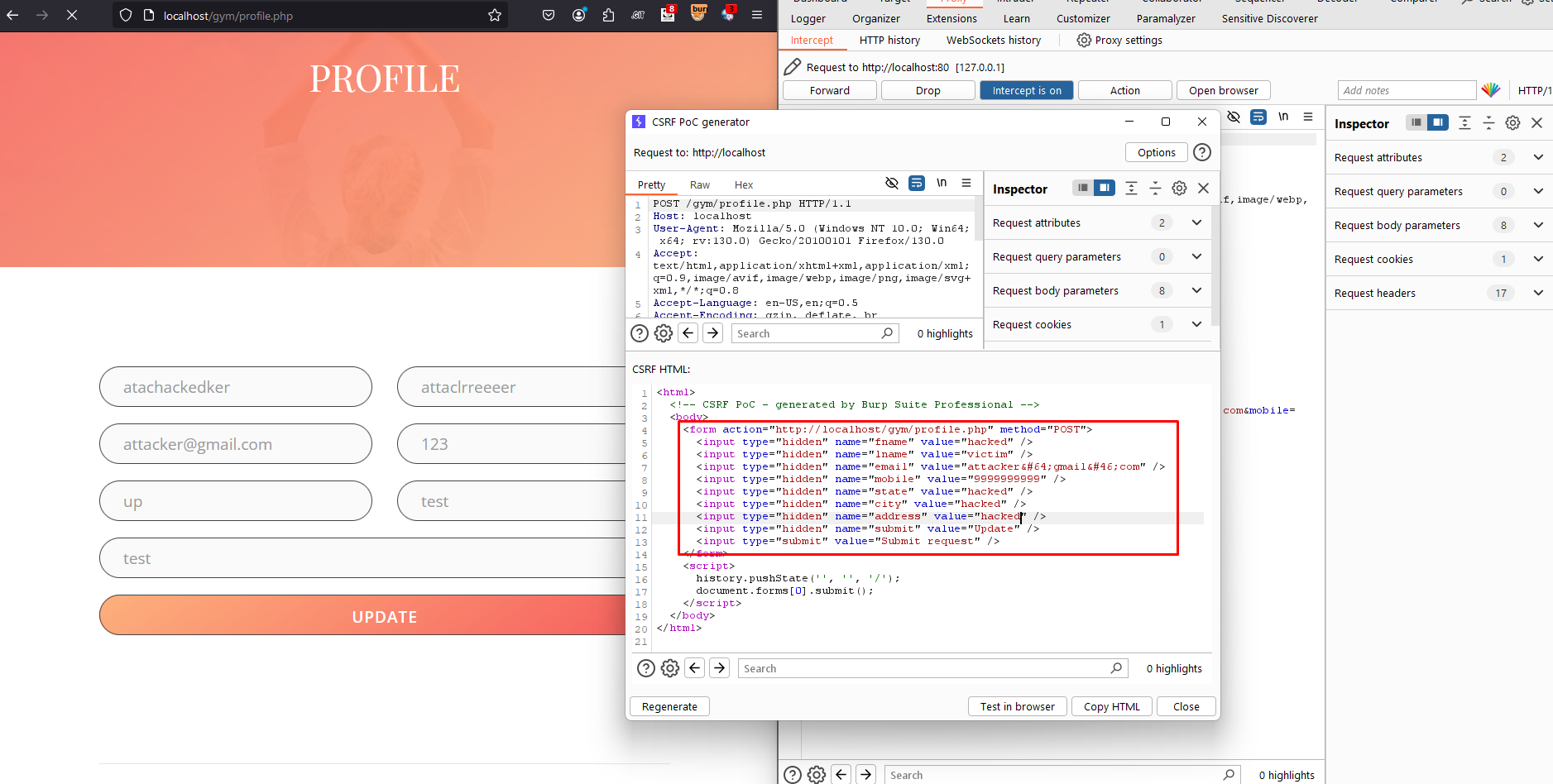This screenshot has height=784, width=1553.
Task: Toggle hide non-printable eye in dialog editor
Action: click(892, 183)
